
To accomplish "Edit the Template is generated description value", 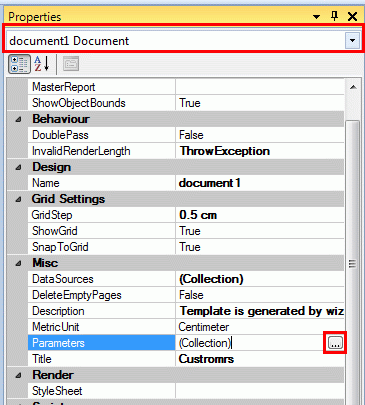I will coord(260,311).
